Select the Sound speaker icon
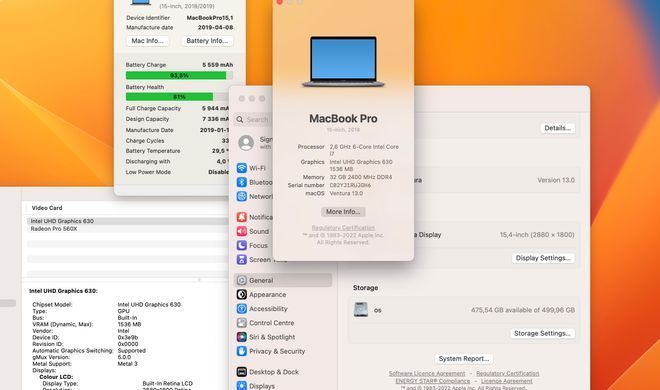 [242, 231]
